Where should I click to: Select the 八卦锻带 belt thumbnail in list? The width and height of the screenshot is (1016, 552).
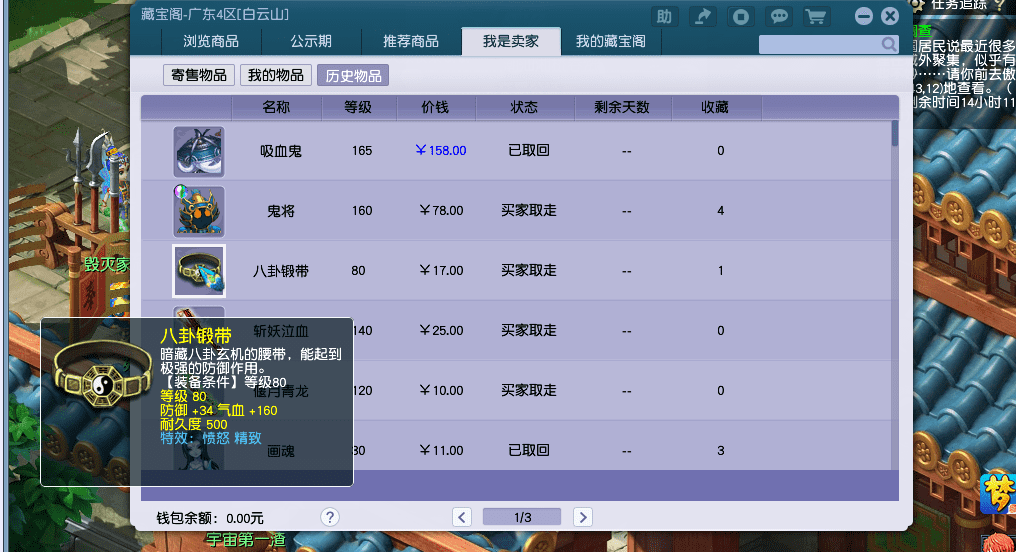[x=199, y=271]
